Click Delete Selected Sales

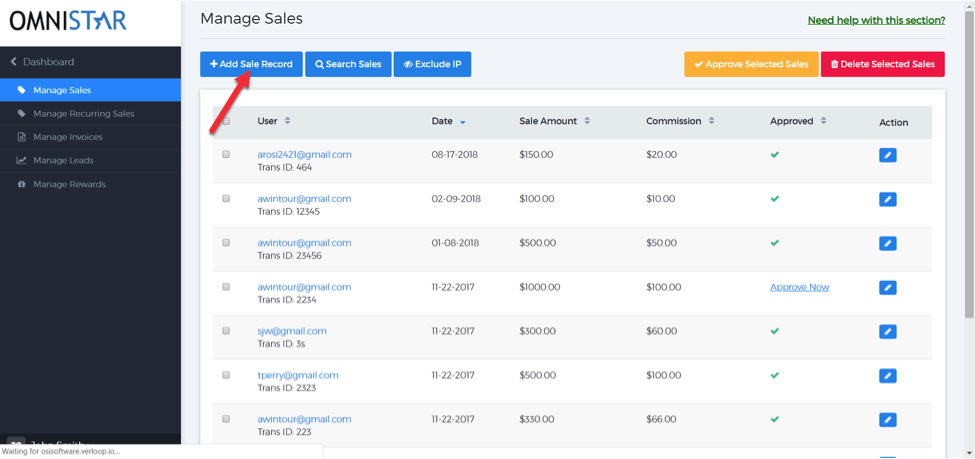click(x=883, y=64)
